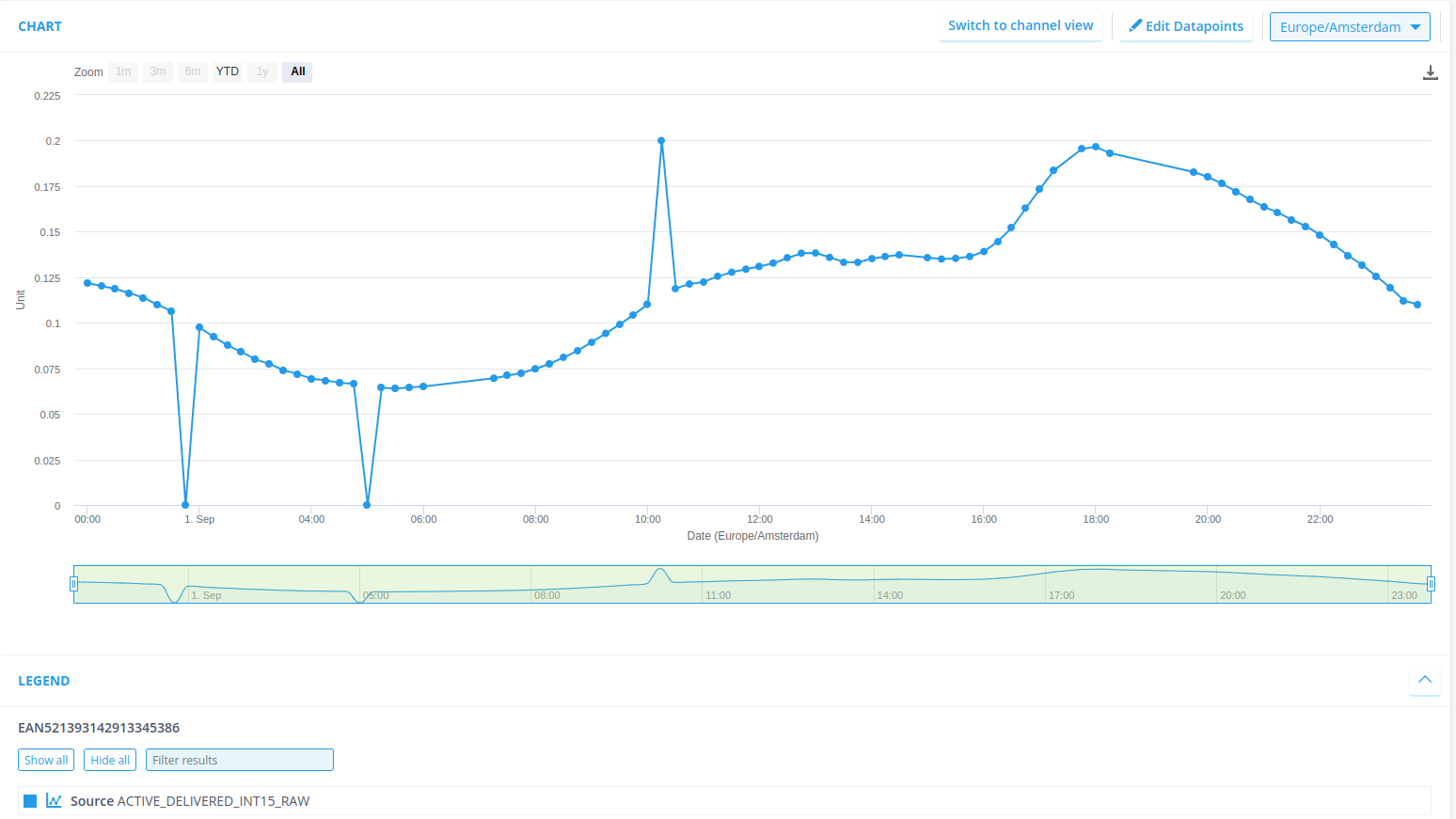Click the right navigator range handle
1456x819 pixels.
(x=1431, y=584)
